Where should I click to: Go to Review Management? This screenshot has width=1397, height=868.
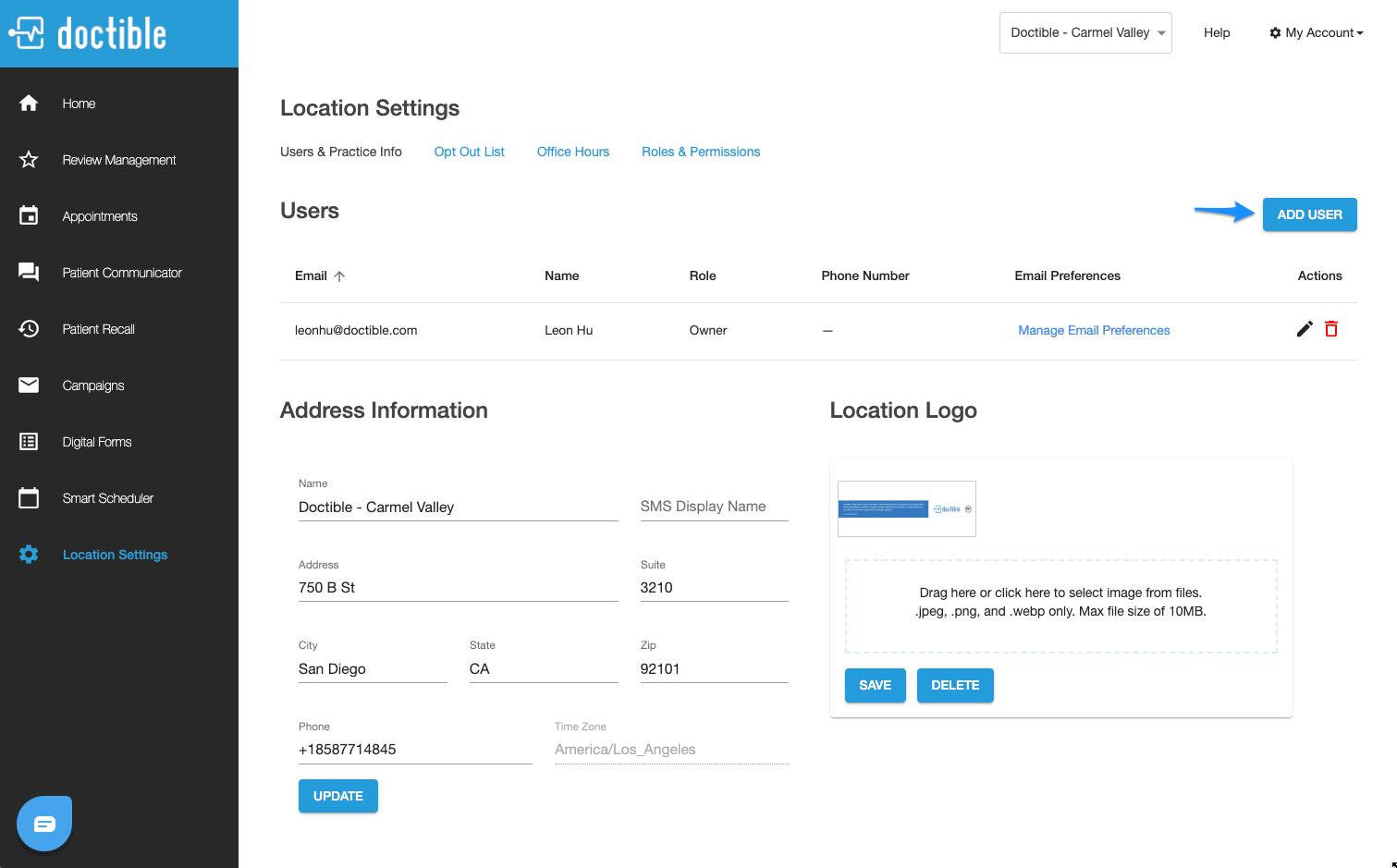(119, 160)
